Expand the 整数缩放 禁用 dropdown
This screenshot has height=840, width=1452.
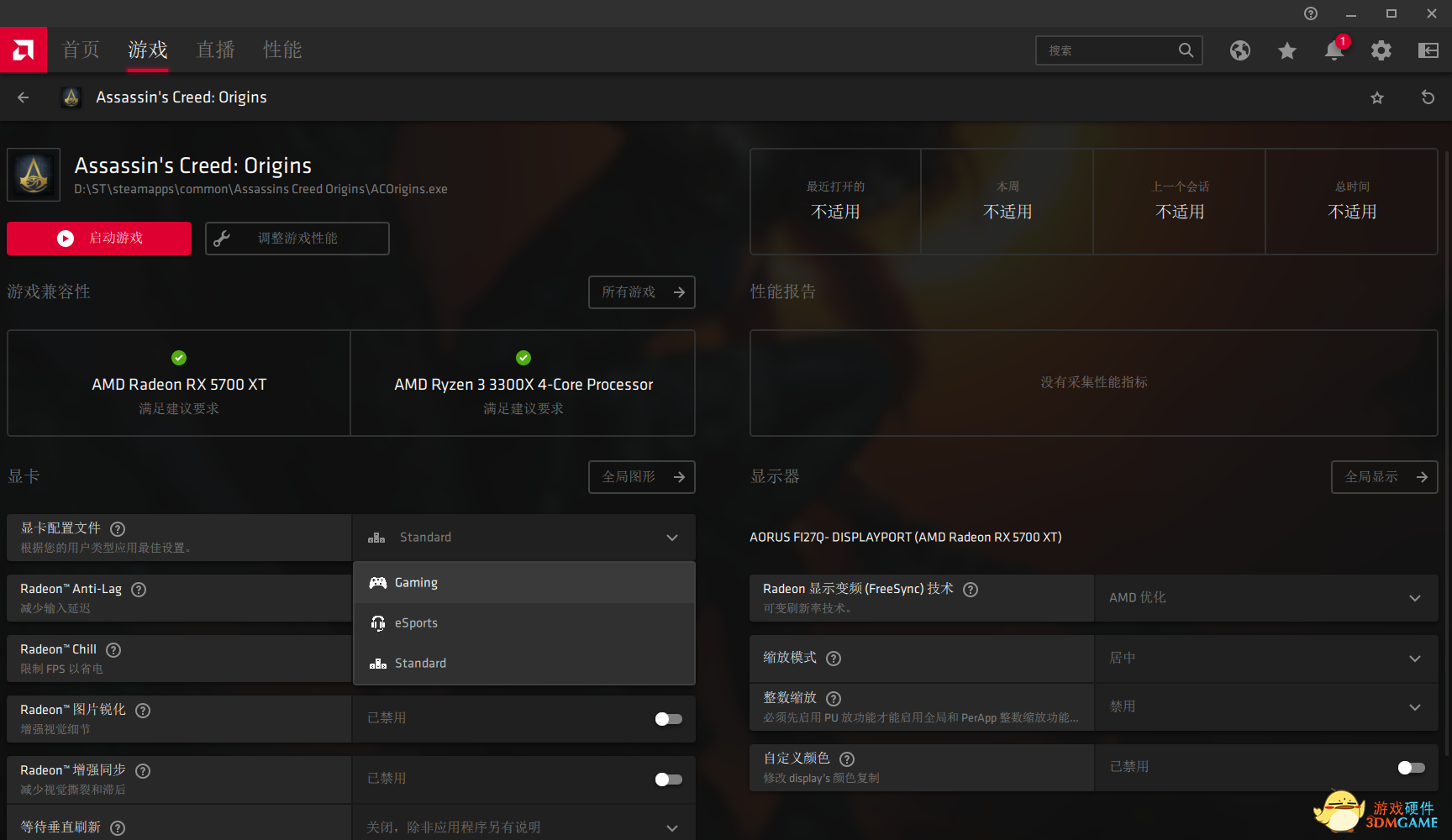point(1266,707)
